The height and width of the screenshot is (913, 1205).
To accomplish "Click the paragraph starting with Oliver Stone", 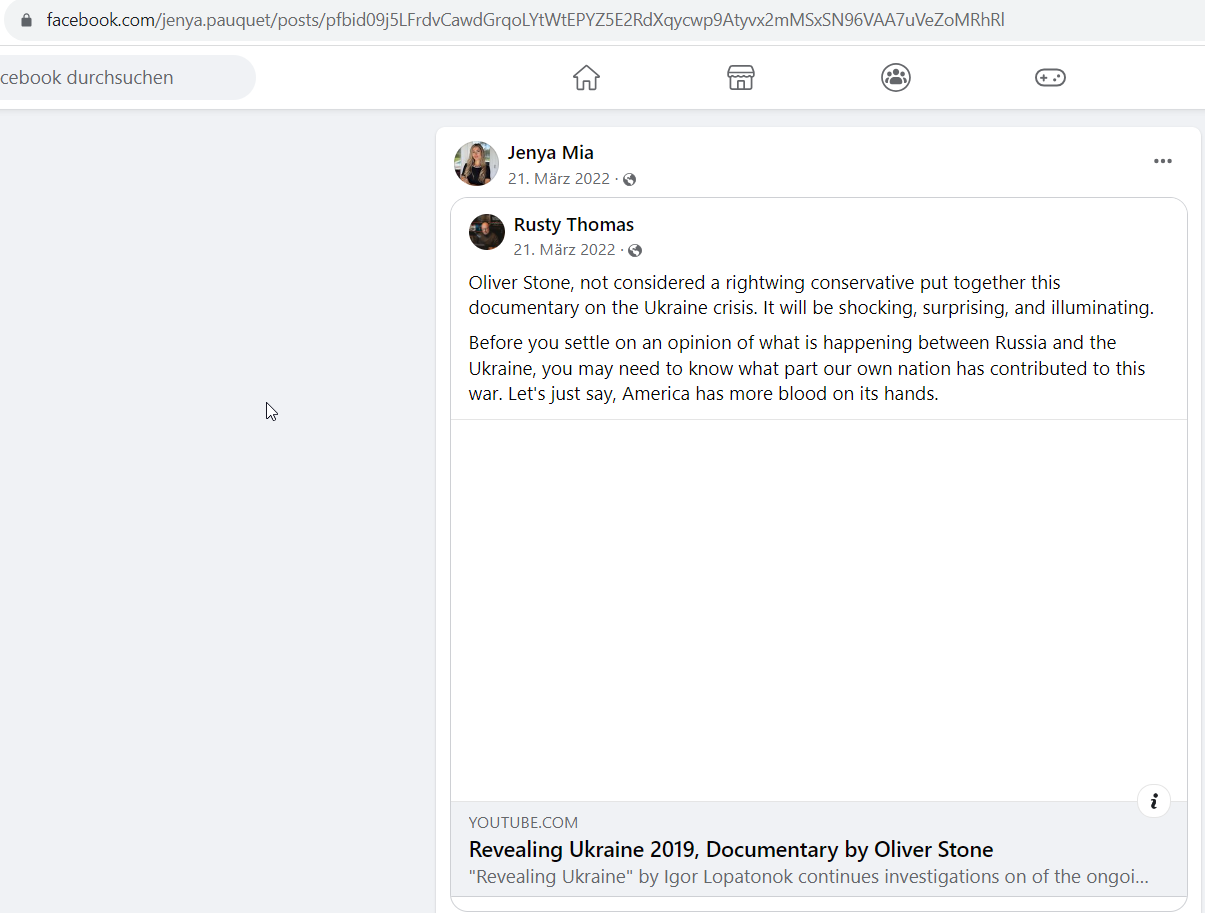I will 811,295.
